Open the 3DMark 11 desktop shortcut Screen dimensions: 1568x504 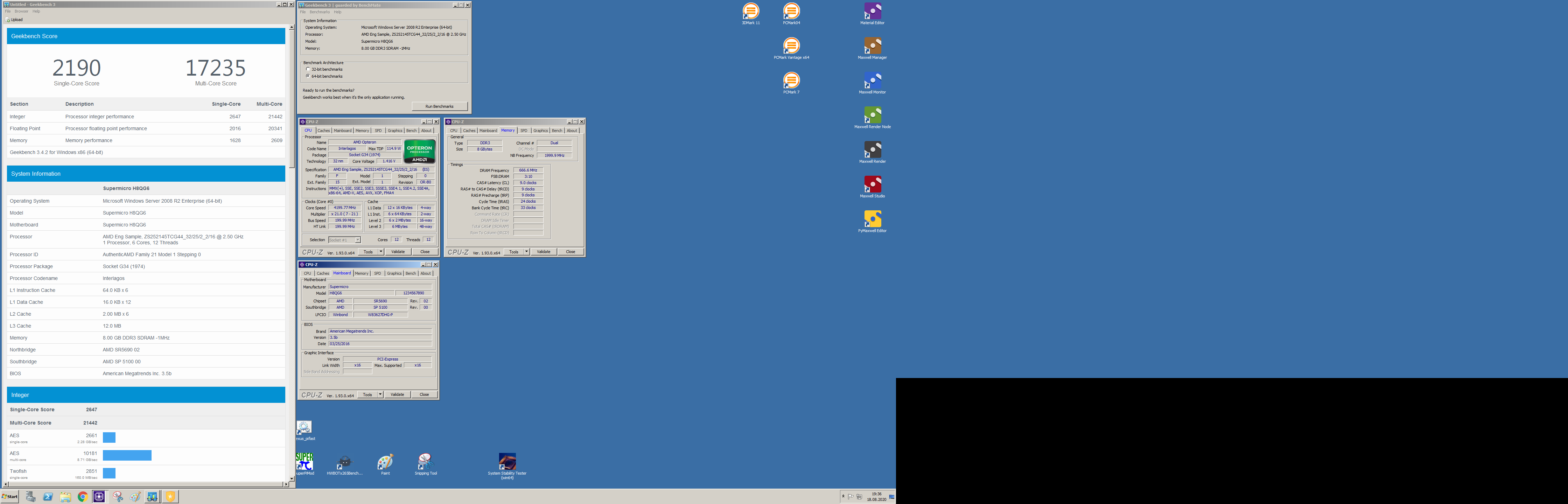pyautogui.click(x=750, y=13)
